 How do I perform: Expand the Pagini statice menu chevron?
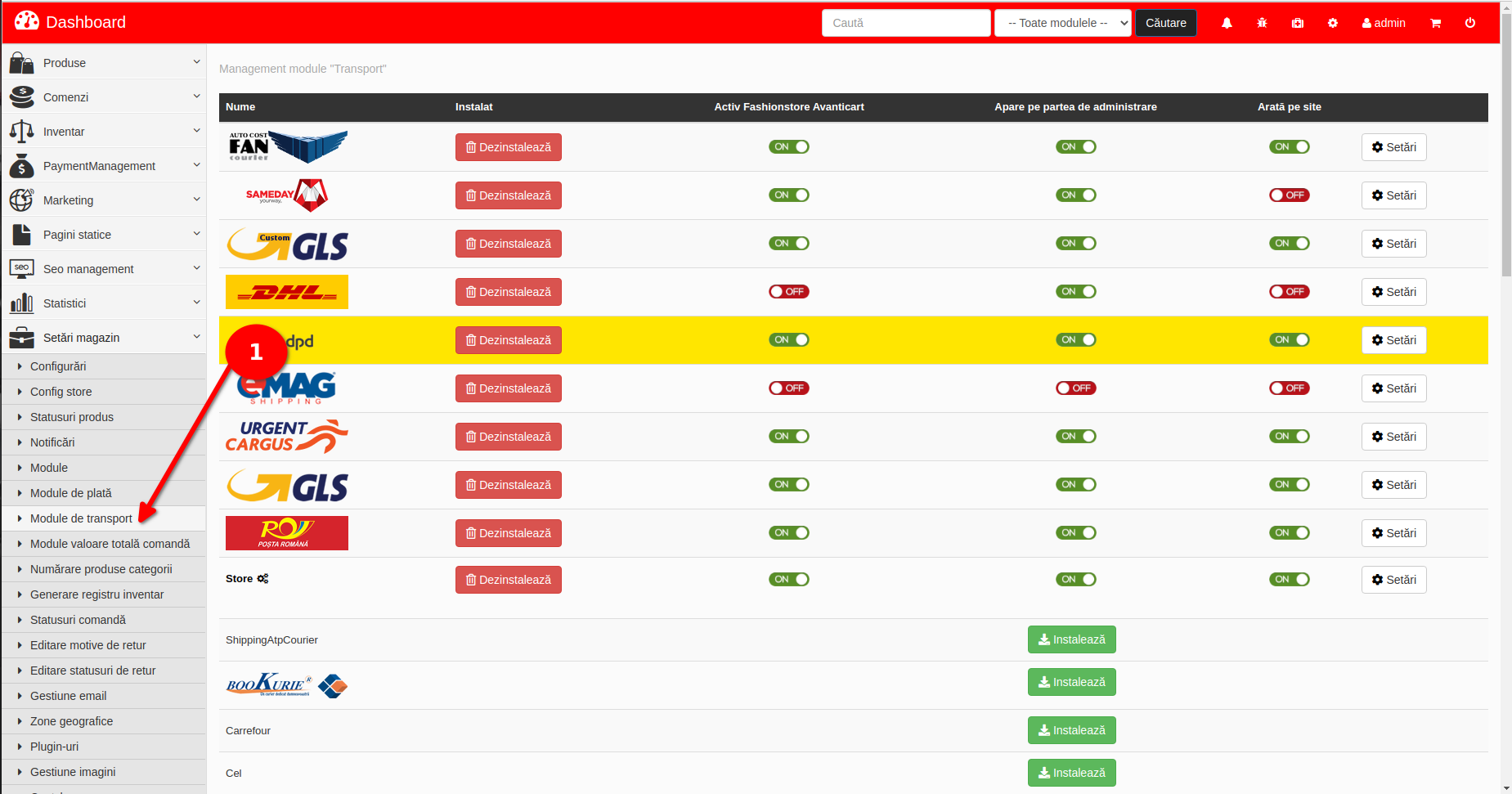coord(196,234)
